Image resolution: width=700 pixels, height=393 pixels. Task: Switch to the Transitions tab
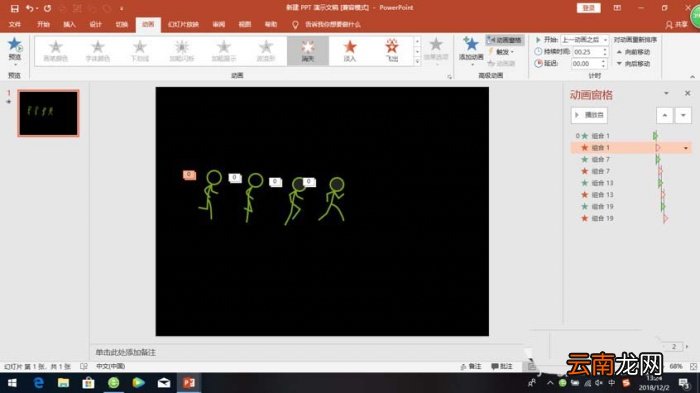pyautogui.click(x=121, y=24)
